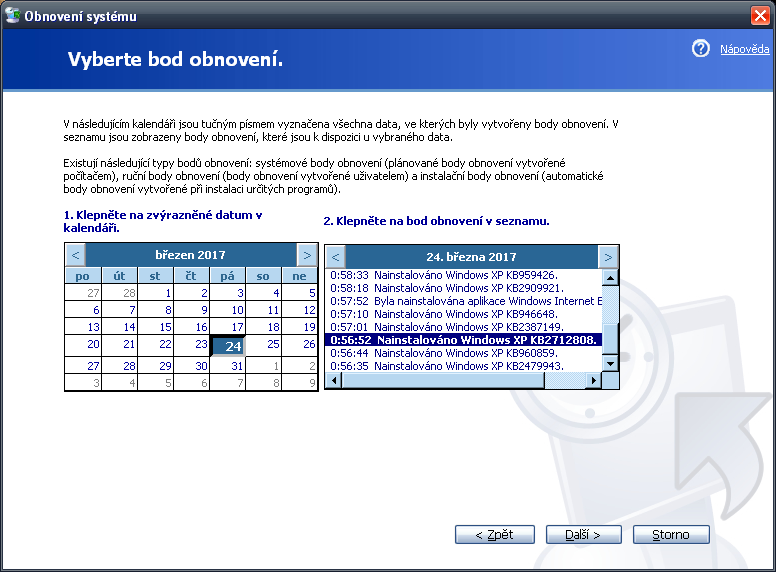Select March 20 in the calendar

[84, 344]
